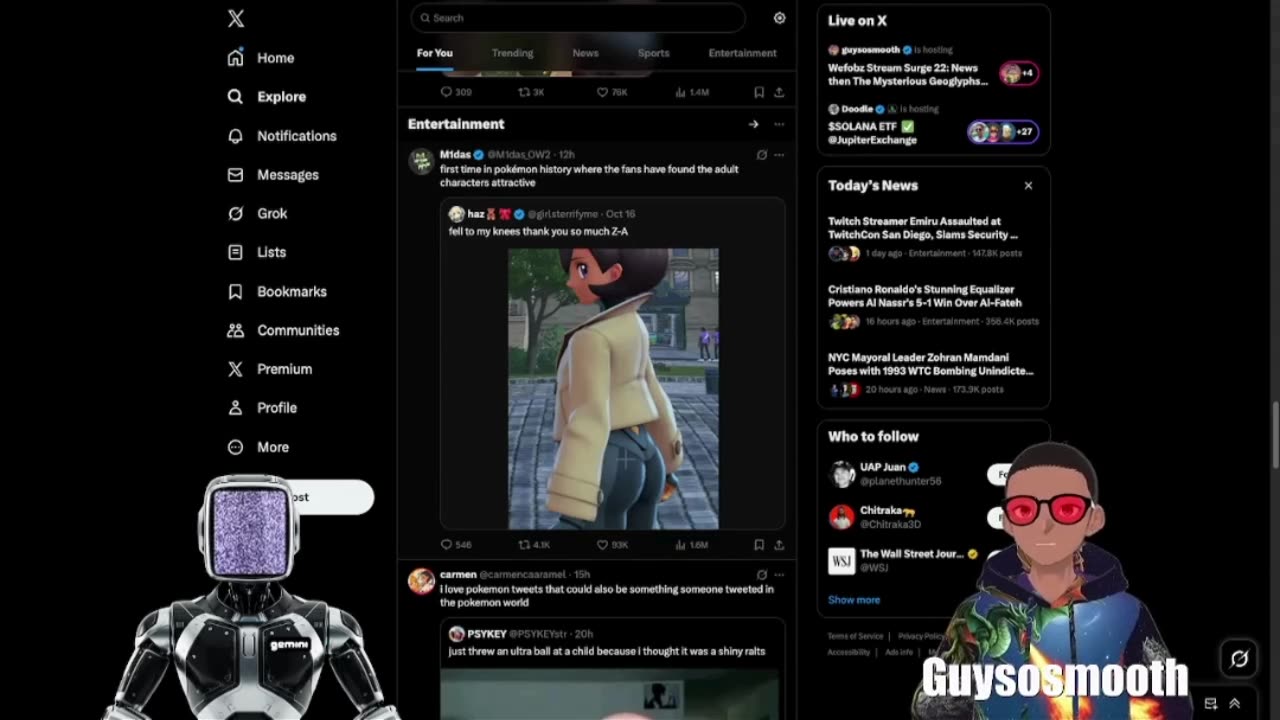
Task: Switch to the Entertainment tab
Action: 742,53
